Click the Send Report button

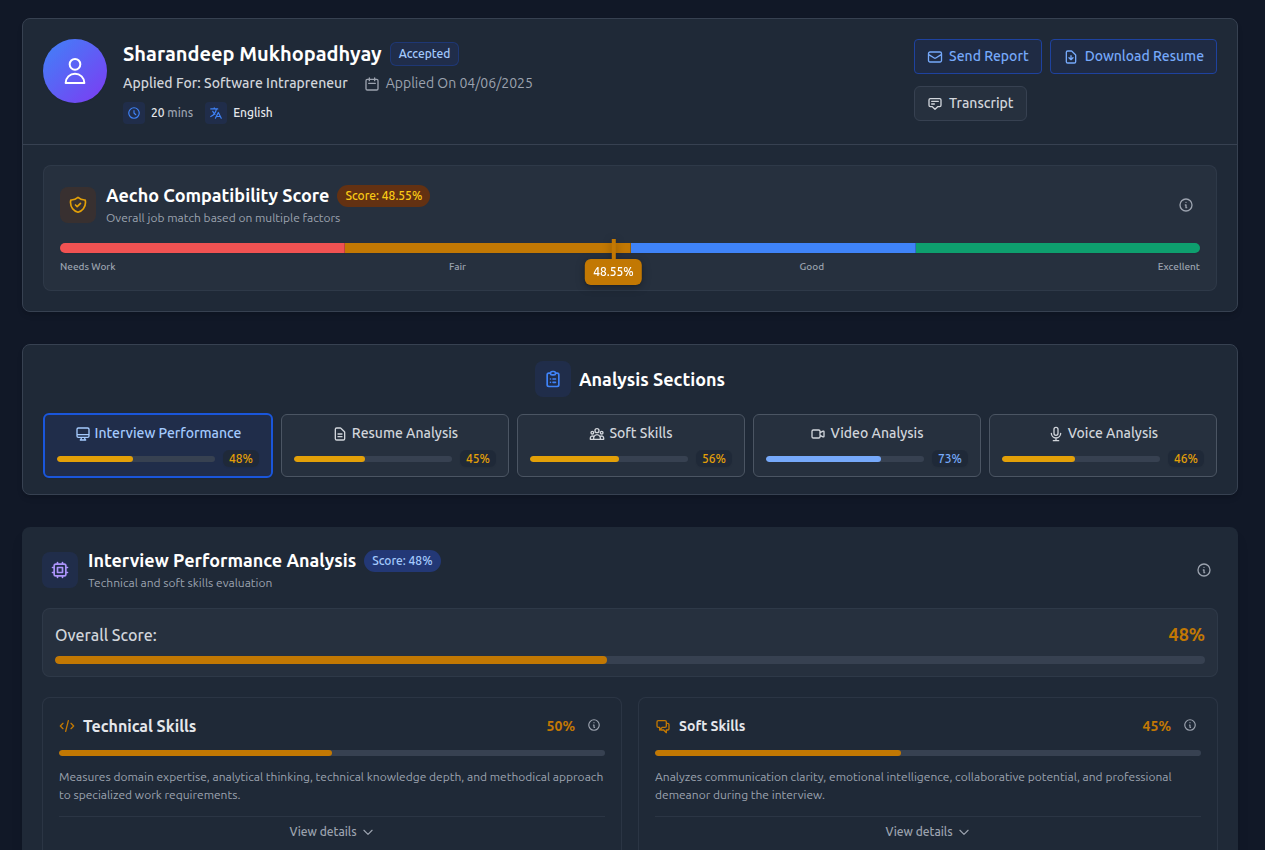978,56
